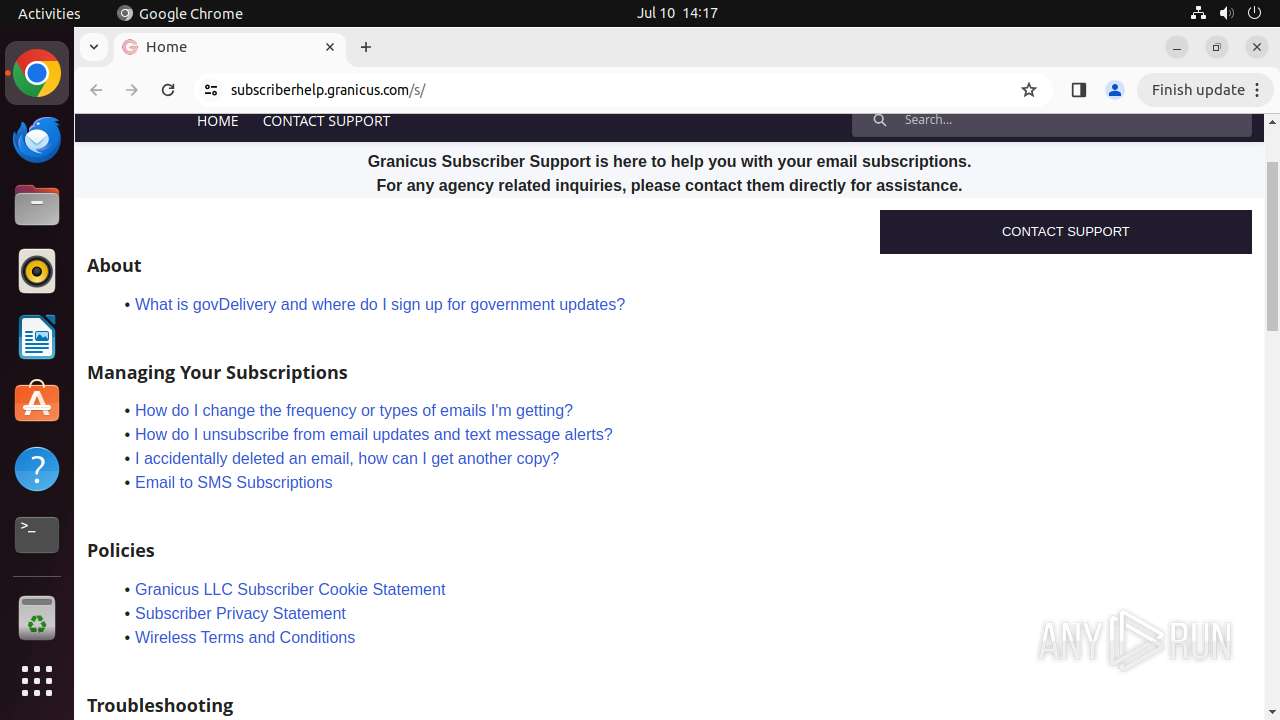The image size is (1280, 720).
Task: Open accidentally deleted an email link
Action: (x=347, y=458)
